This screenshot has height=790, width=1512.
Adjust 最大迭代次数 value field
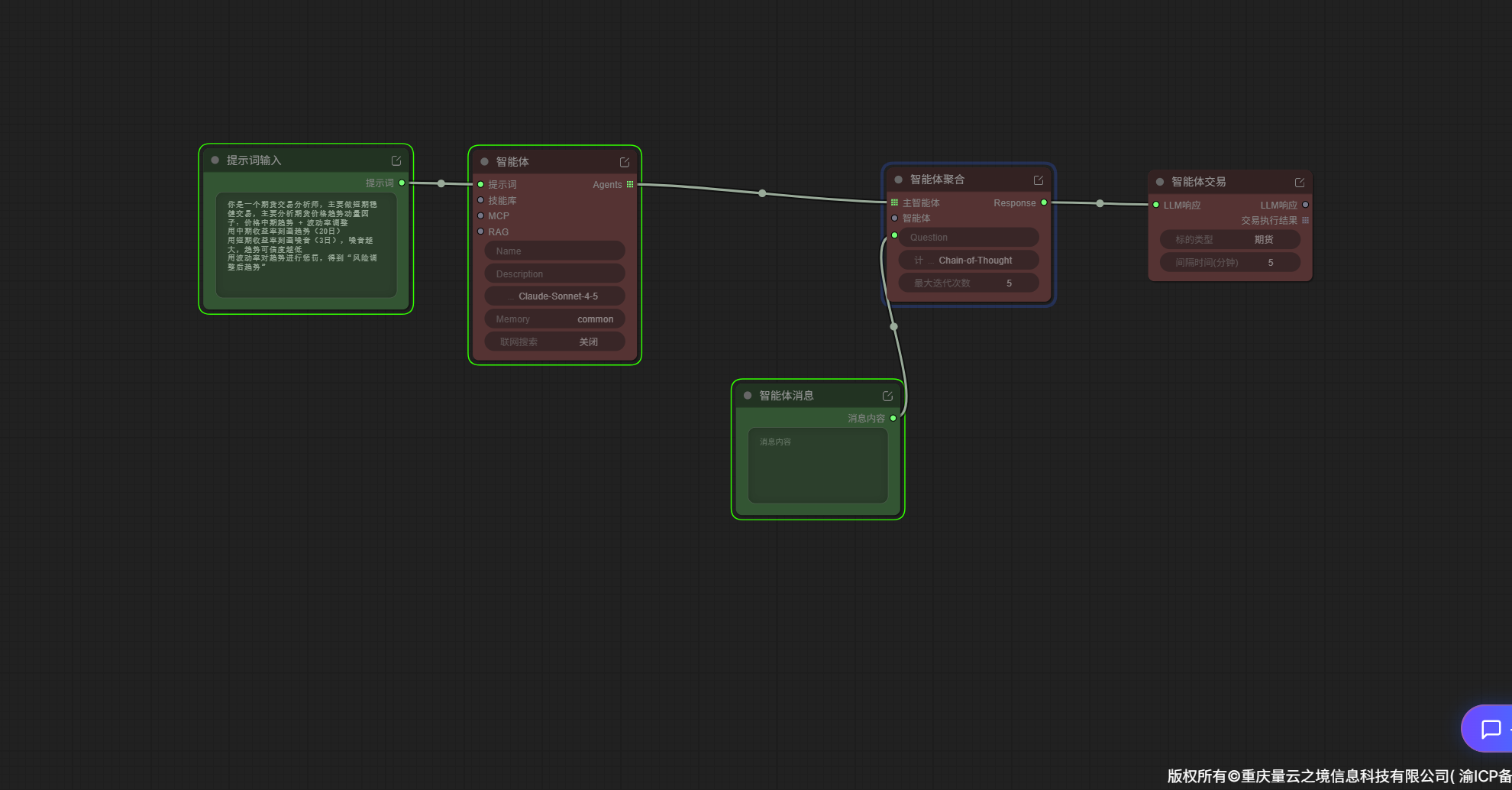(x=968, y=283)
